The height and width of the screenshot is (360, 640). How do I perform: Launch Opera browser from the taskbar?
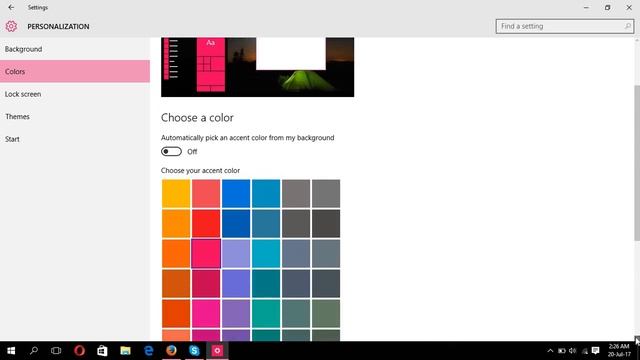(x=79, y=351)
